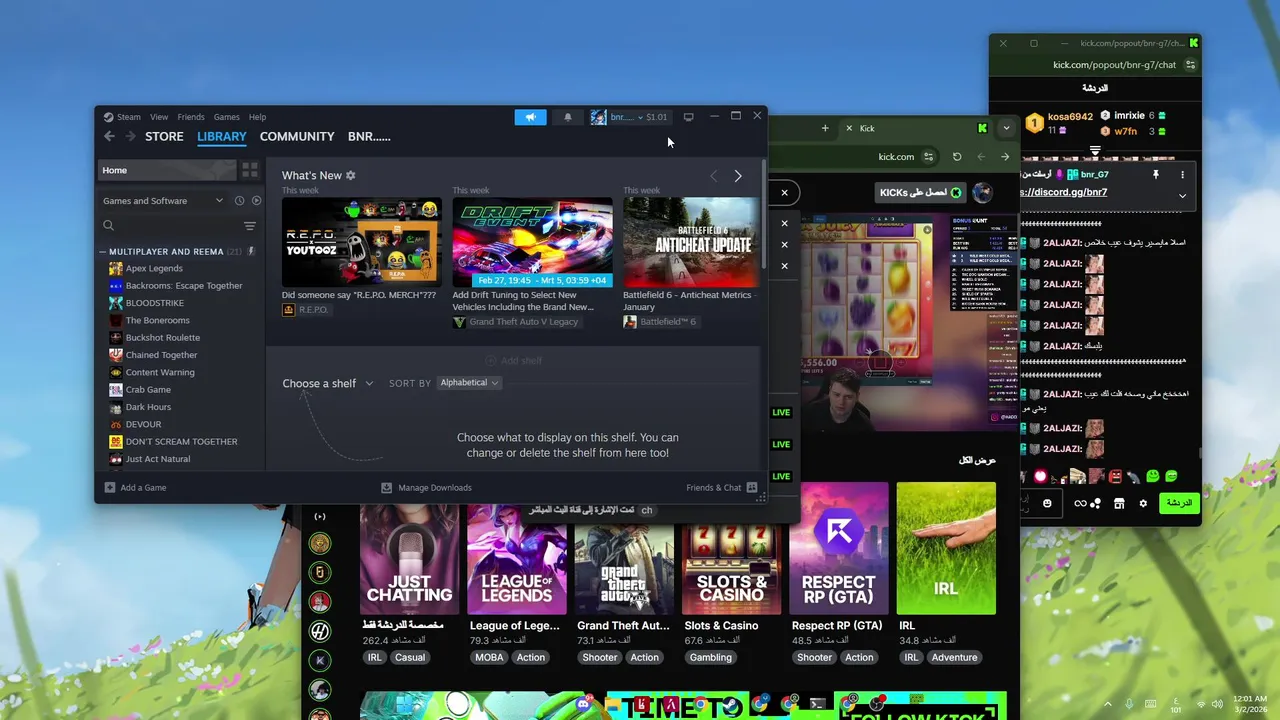
Task: Select Apex Legends in the library list
Action: [154, 268]
